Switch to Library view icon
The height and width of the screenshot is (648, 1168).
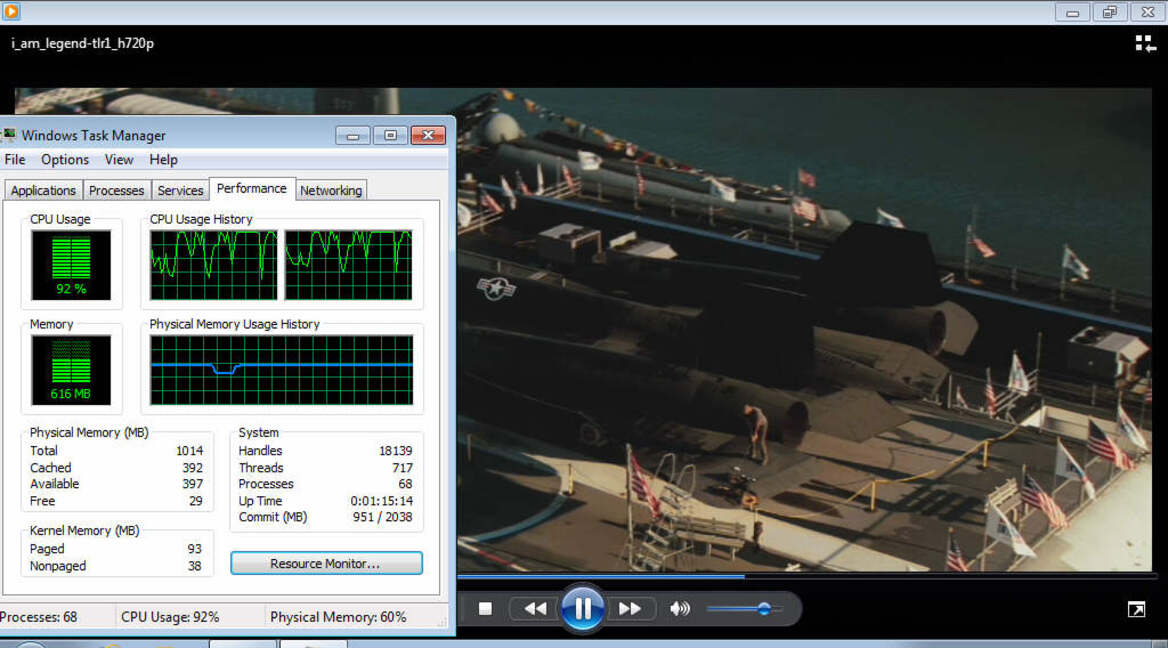(x=1145, y=44)
